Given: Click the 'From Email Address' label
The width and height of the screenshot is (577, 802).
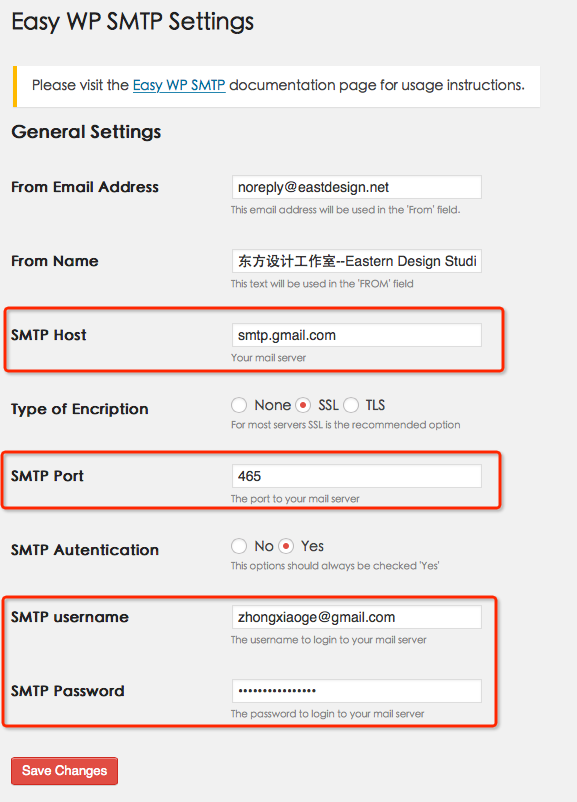Looking at the screenshot, I should [x=85, y=187].
